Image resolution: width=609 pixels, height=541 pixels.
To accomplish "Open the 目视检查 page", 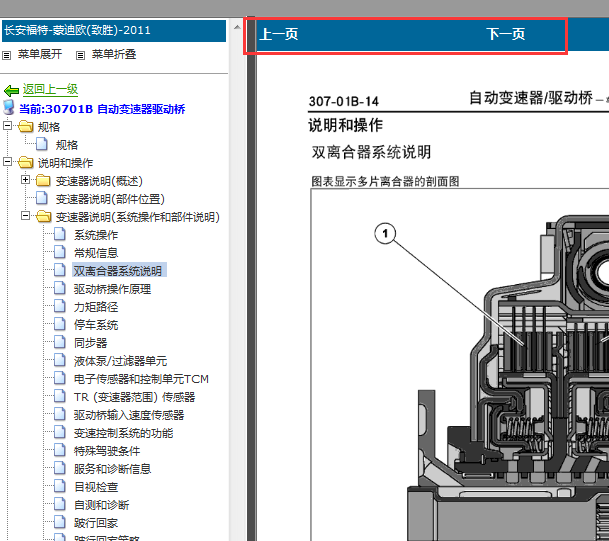I will click(x=96, y=487).
